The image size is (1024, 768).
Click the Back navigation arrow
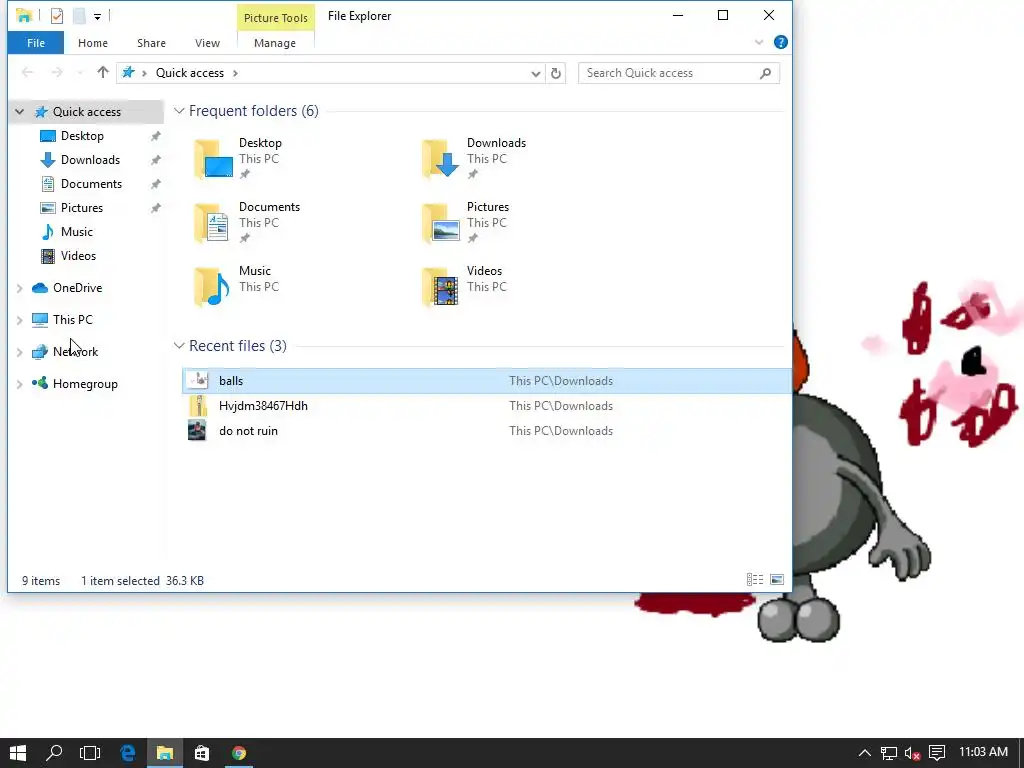(27, 72)
